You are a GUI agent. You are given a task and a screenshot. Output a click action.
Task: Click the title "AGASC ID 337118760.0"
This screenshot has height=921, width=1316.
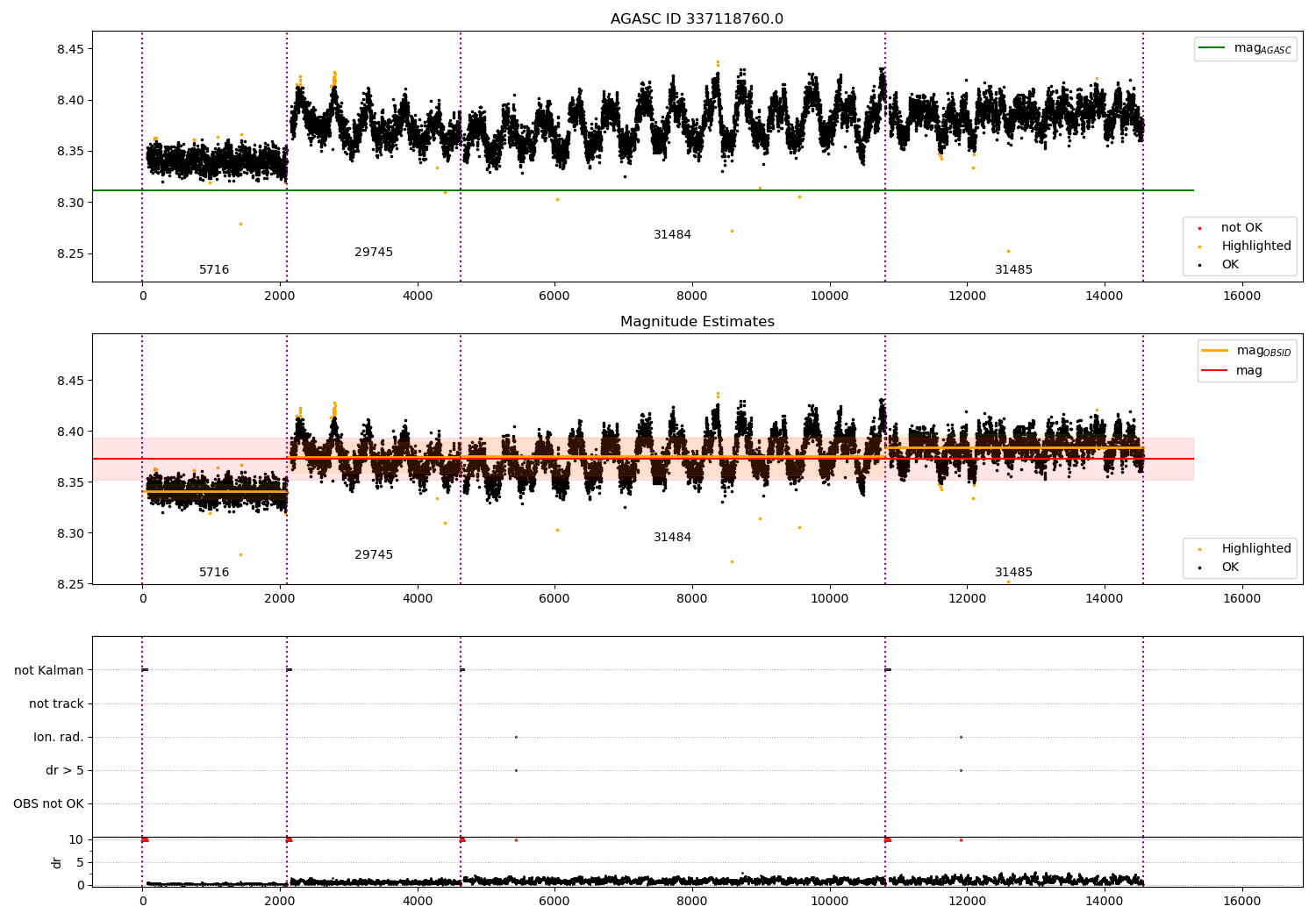click(x=697, y=19)
